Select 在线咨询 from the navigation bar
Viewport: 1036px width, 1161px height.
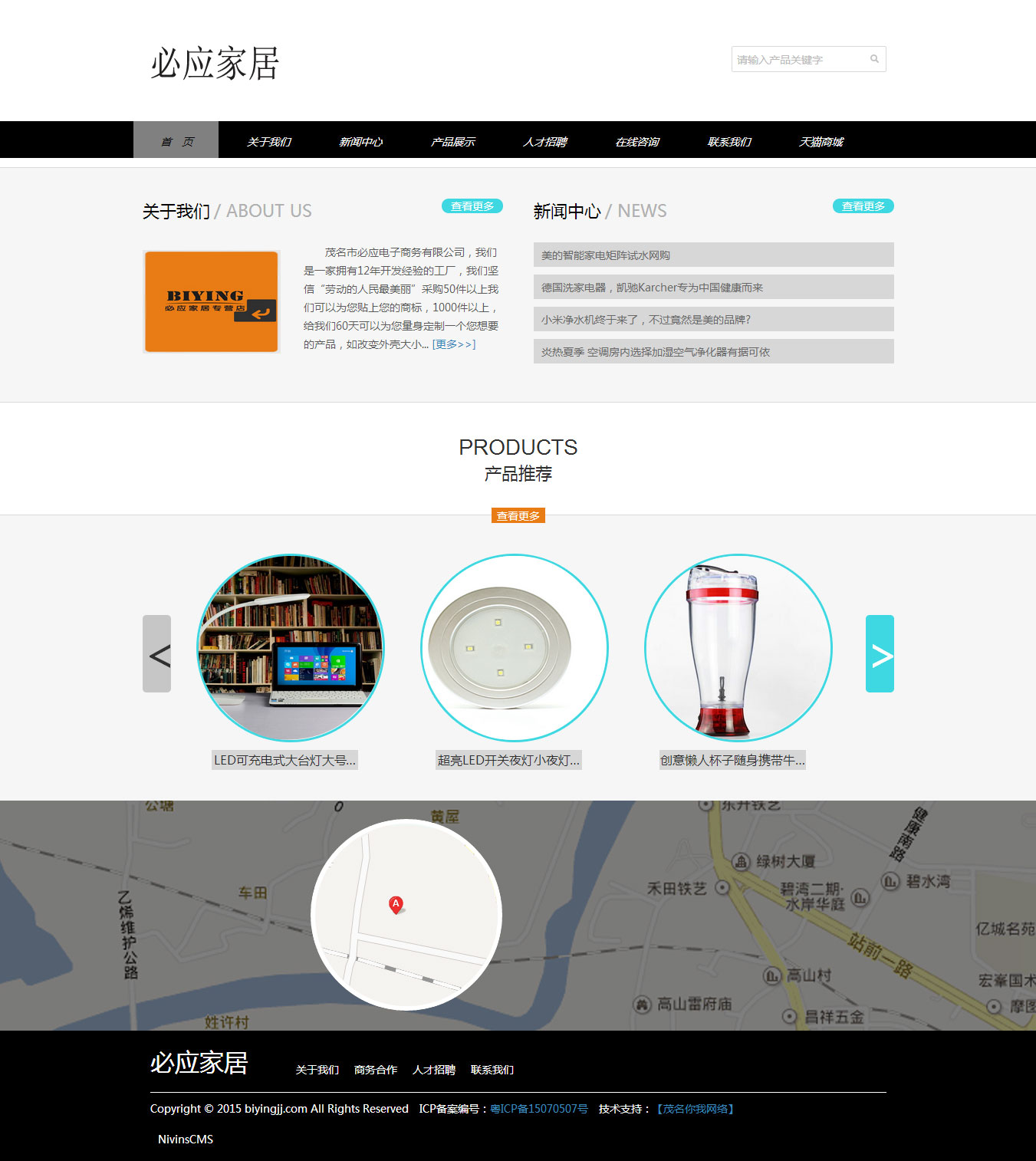click(636, 142)
